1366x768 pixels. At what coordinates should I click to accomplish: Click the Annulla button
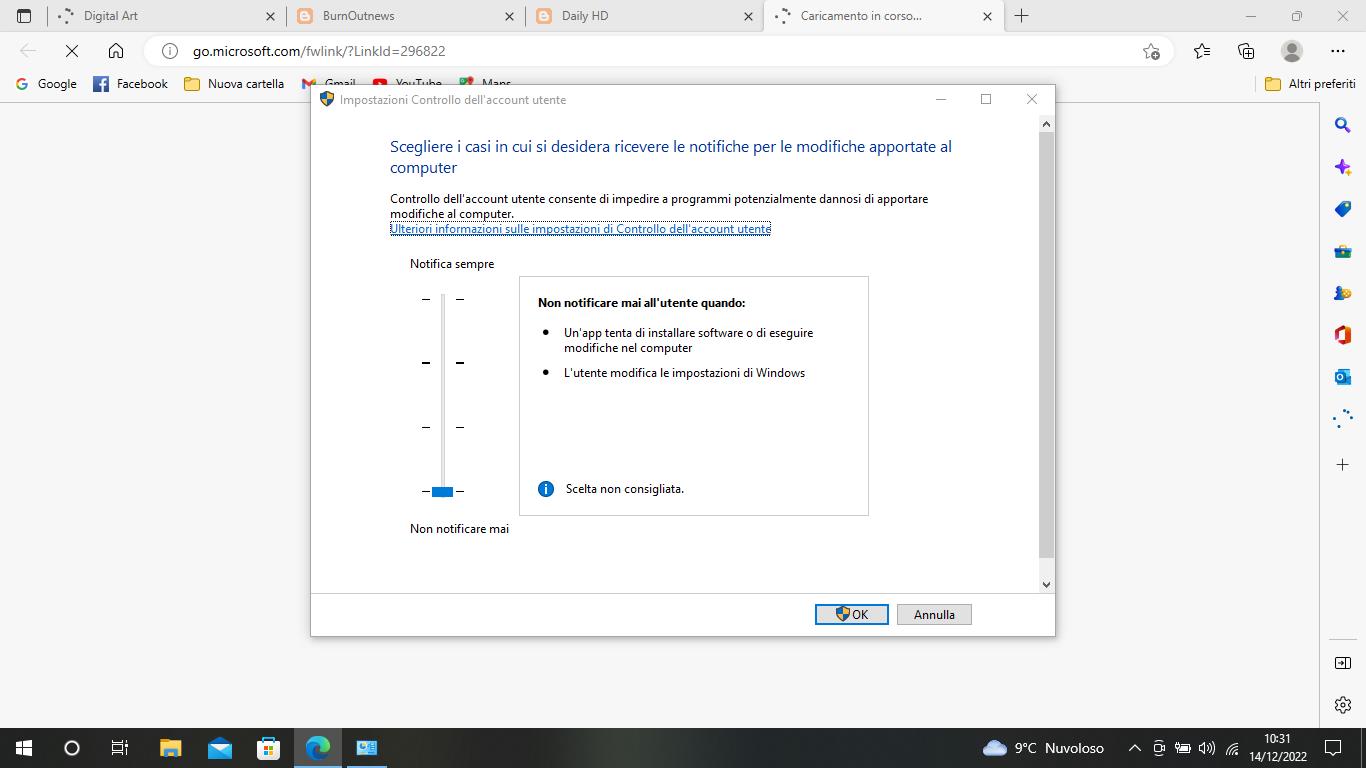tap(934, 615)
